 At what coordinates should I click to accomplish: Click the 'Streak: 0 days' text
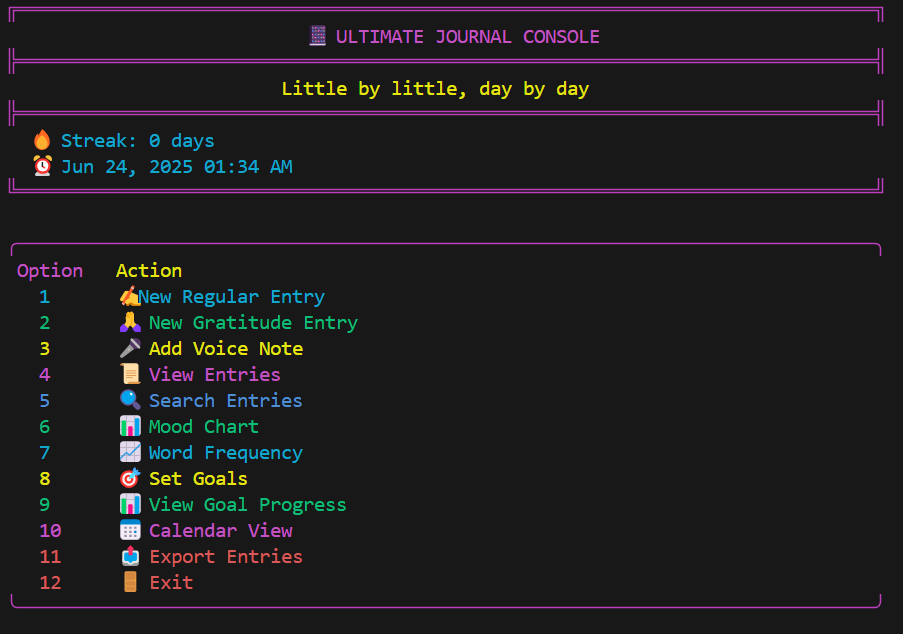[x=138, y=141]
